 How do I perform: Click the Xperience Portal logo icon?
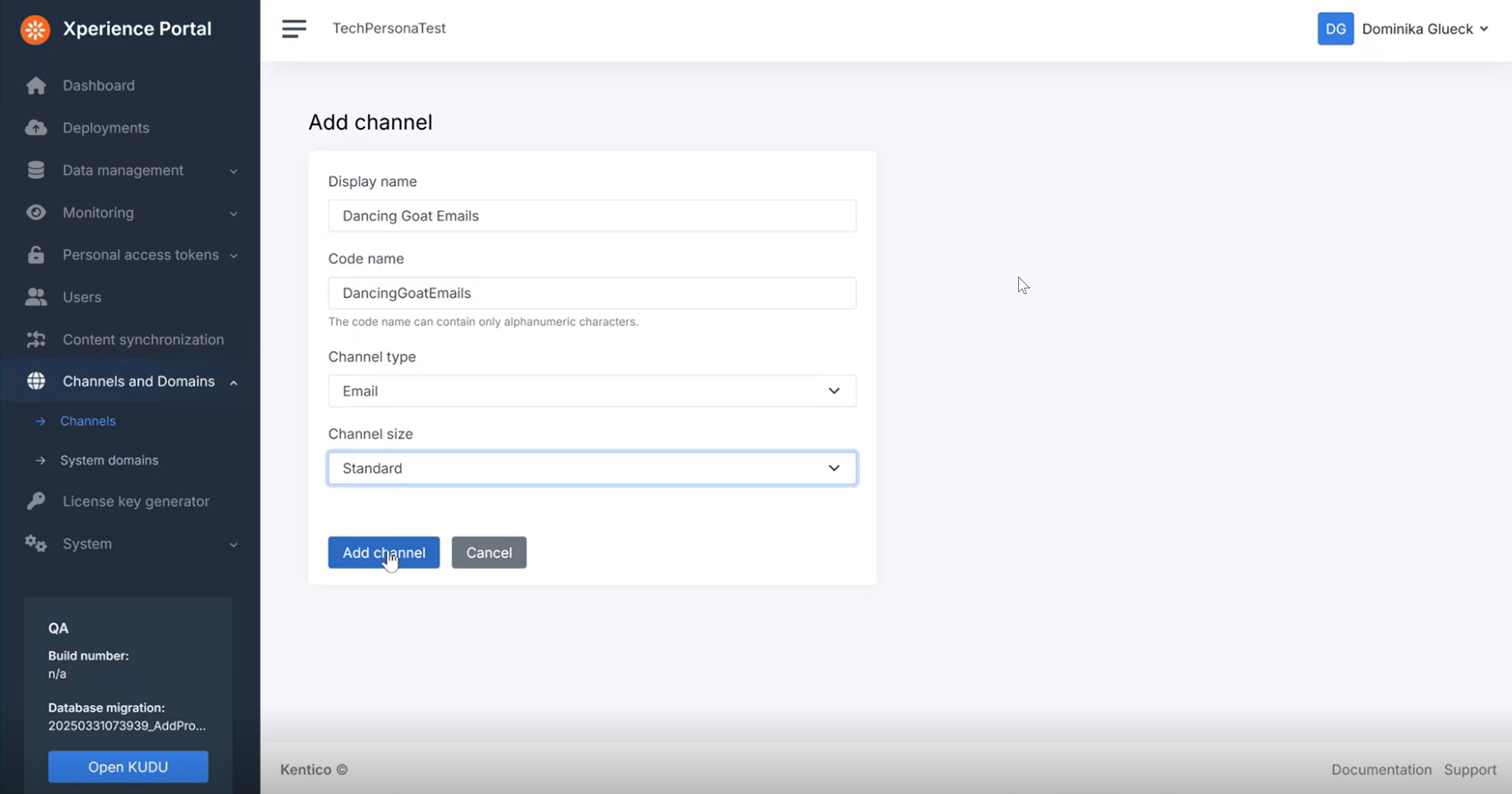pos(35,29)
